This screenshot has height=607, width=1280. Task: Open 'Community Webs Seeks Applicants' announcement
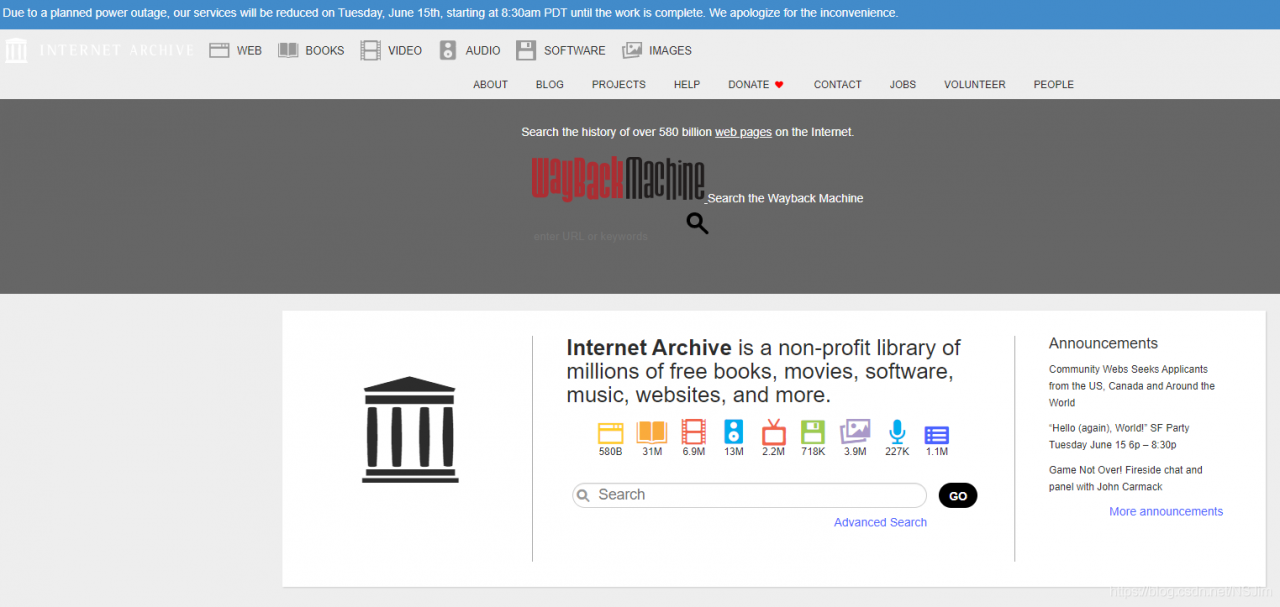(x=1132, y=386)
